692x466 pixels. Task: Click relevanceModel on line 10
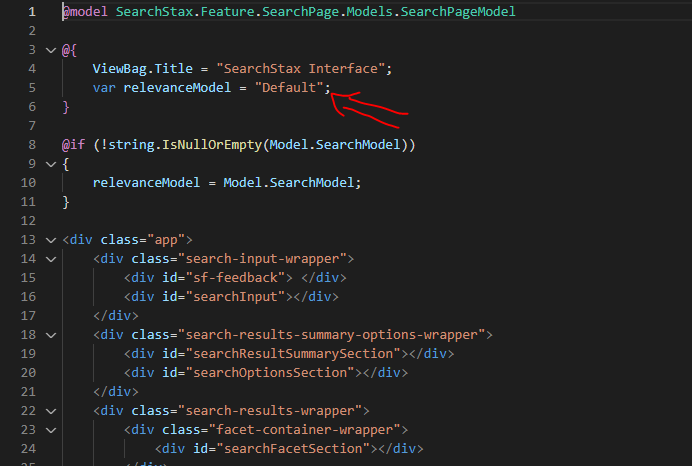(x=146, y=183)
